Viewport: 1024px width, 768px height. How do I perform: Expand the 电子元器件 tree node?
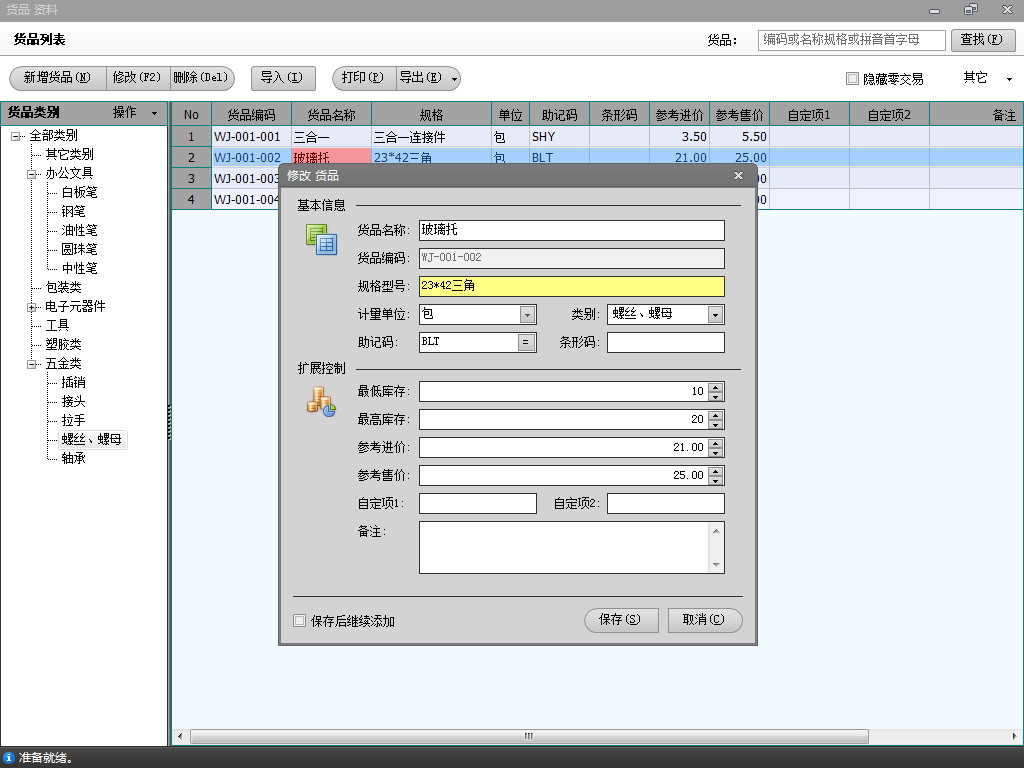pyautogui.click(x=32, y=307)
